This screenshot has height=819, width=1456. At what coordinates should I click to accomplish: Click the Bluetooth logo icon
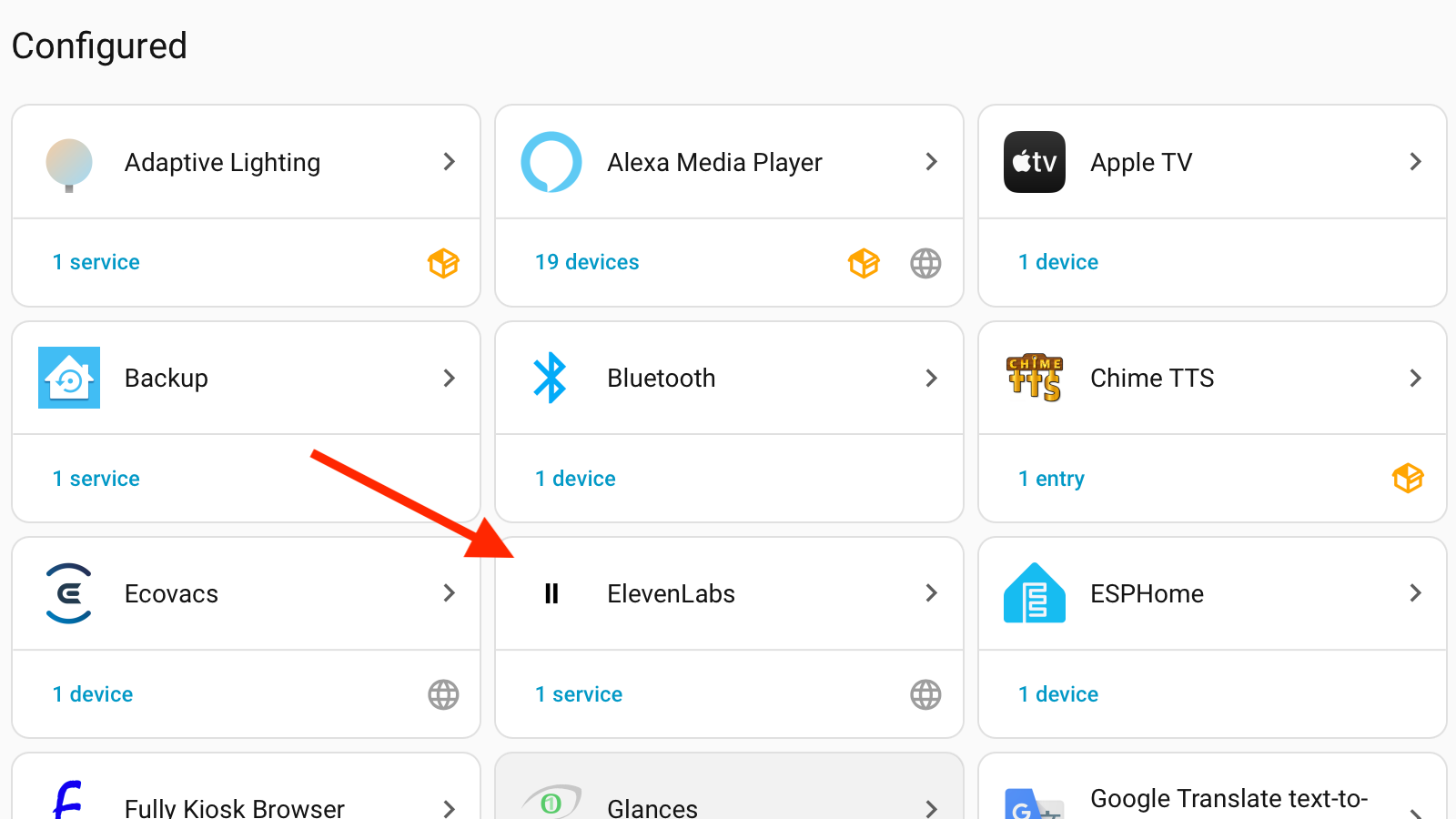[x=551, y=378]
